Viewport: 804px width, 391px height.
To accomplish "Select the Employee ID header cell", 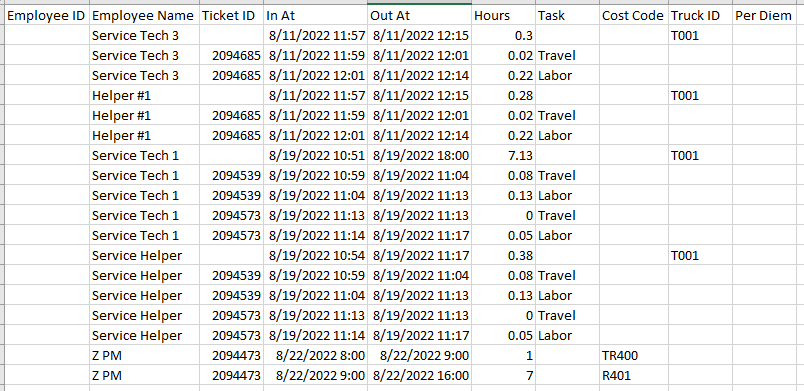I will point(47,16).
